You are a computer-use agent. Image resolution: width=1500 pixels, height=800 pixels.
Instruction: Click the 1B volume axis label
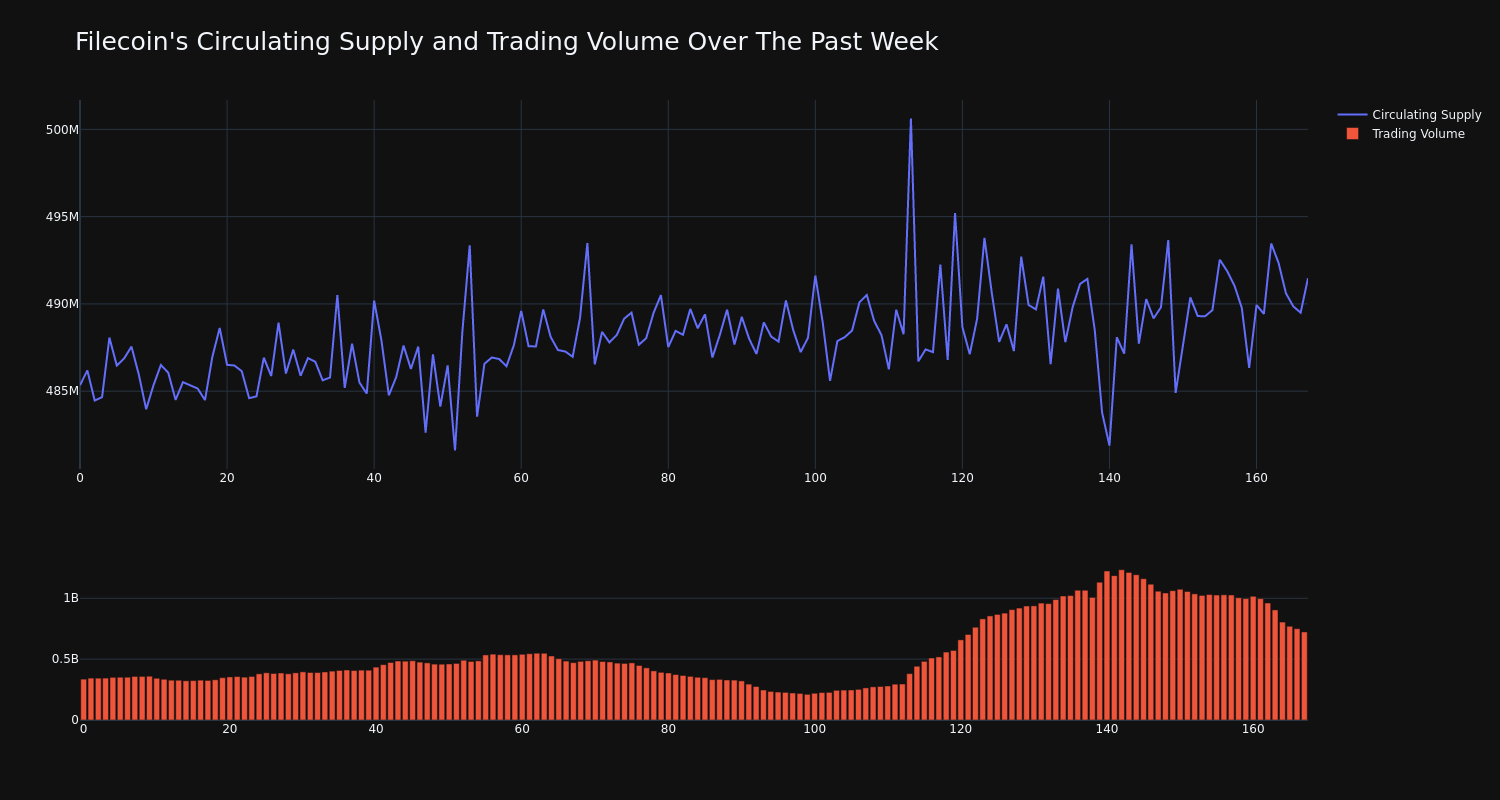pyautogui.click(x=71, y=598)
